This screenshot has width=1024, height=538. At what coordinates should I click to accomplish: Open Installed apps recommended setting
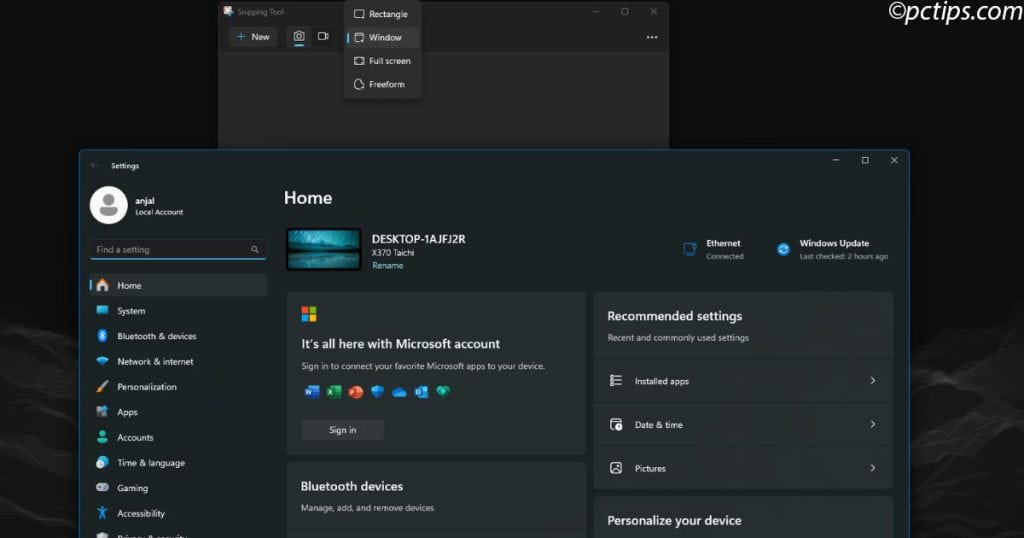click(743, 381)
